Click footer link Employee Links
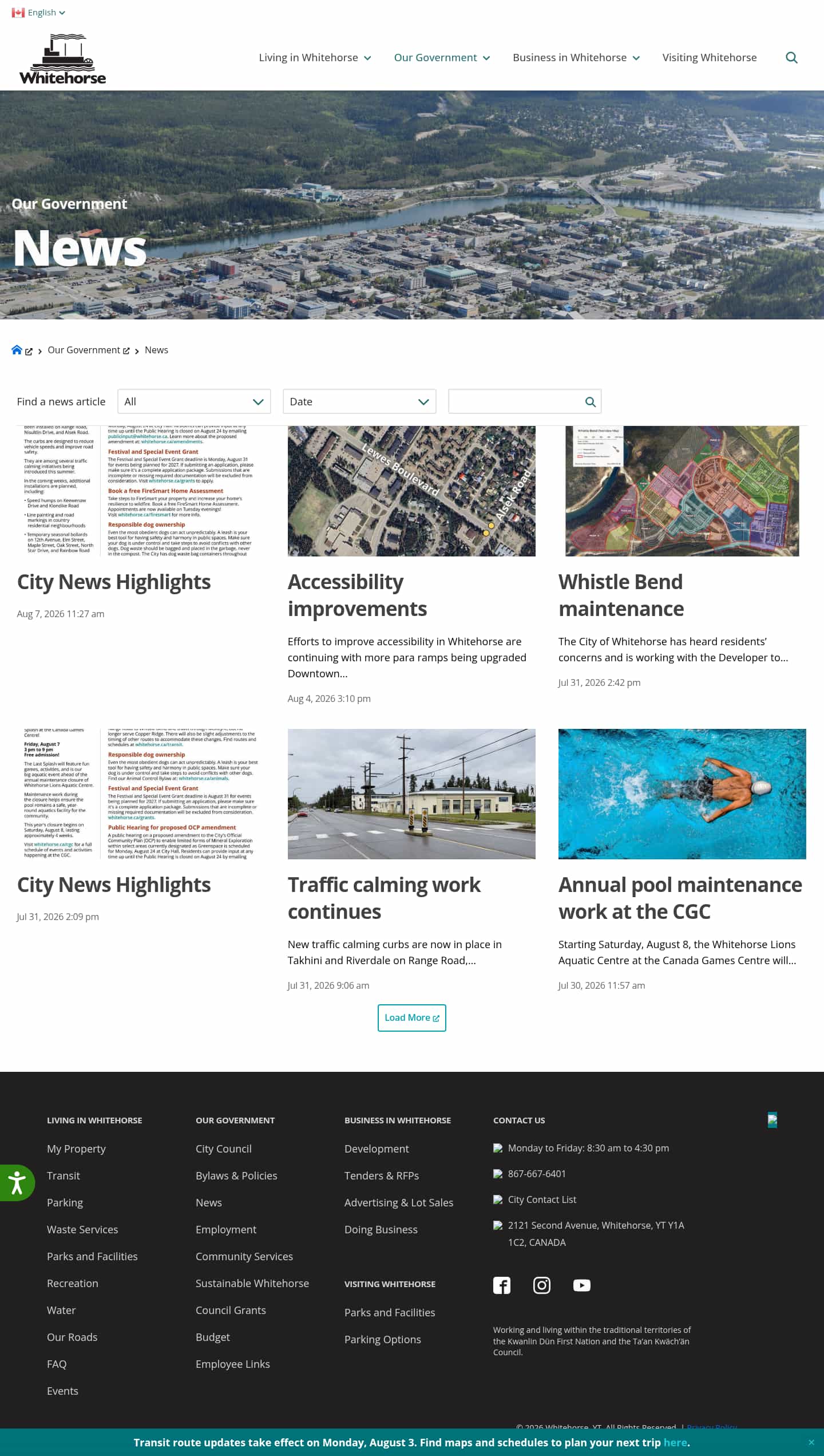The width and height of the screenshot is (824, 1456). [x=233, y=1364]
